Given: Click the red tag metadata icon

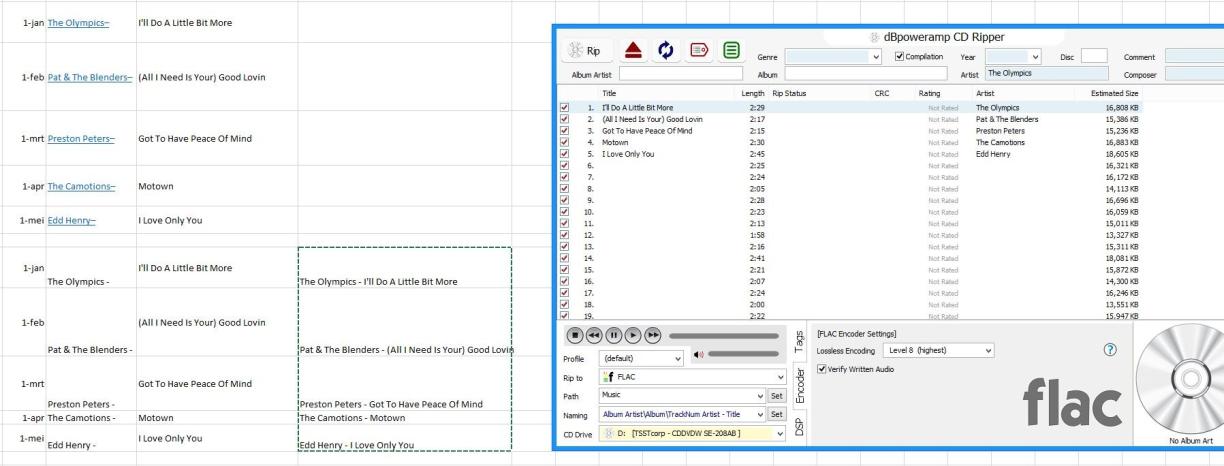Looking at the screenshot, I should click(698, 51).
